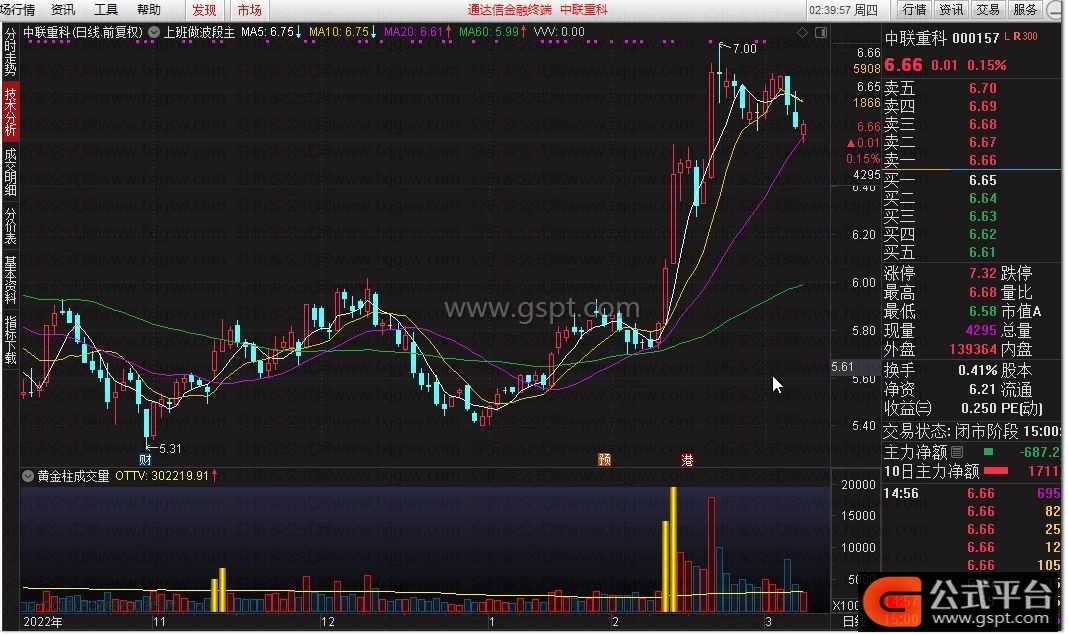Image resolution: width=1068 pixels, height=635 pixels.
Task: Switch to the 市场 tab
Action: tap(249, 10)
